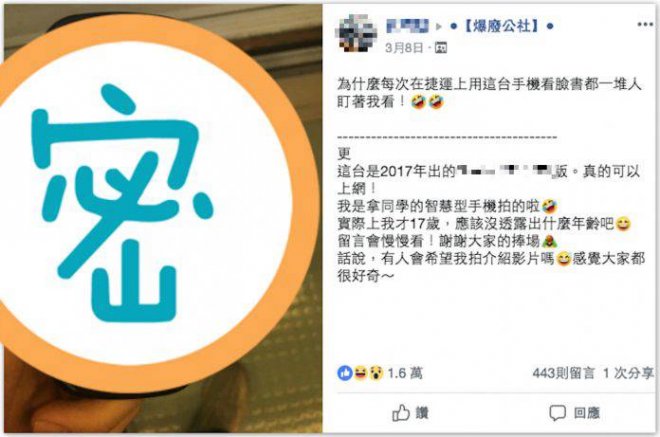Viewport: 660px width, 437px height.
Task: Click the 1 次分享 share count
Action: click(628, 373)
